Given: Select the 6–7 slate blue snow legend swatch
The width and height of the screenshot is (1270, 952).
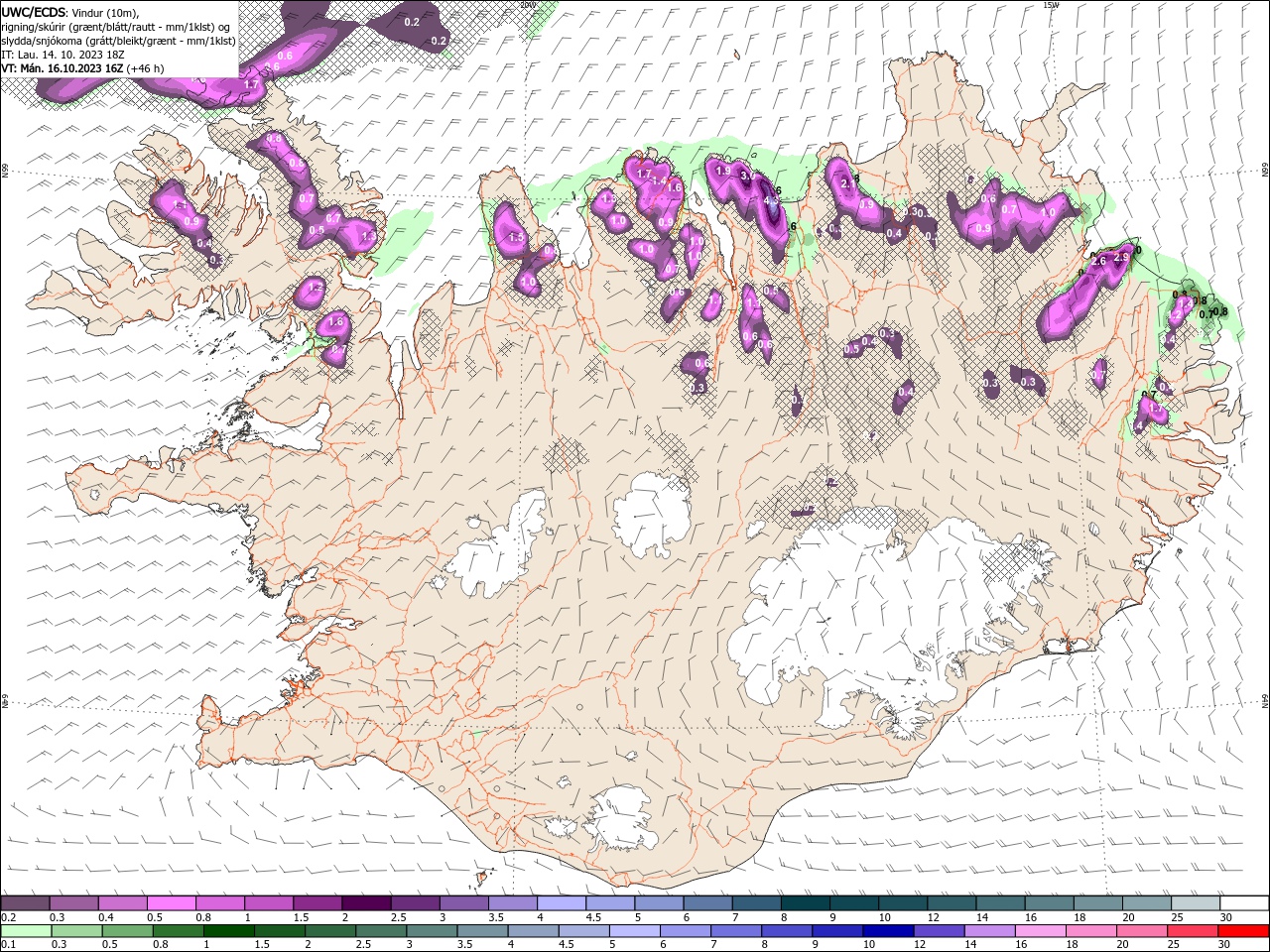Looking at the screenshot, I should [x=706, y=903].
